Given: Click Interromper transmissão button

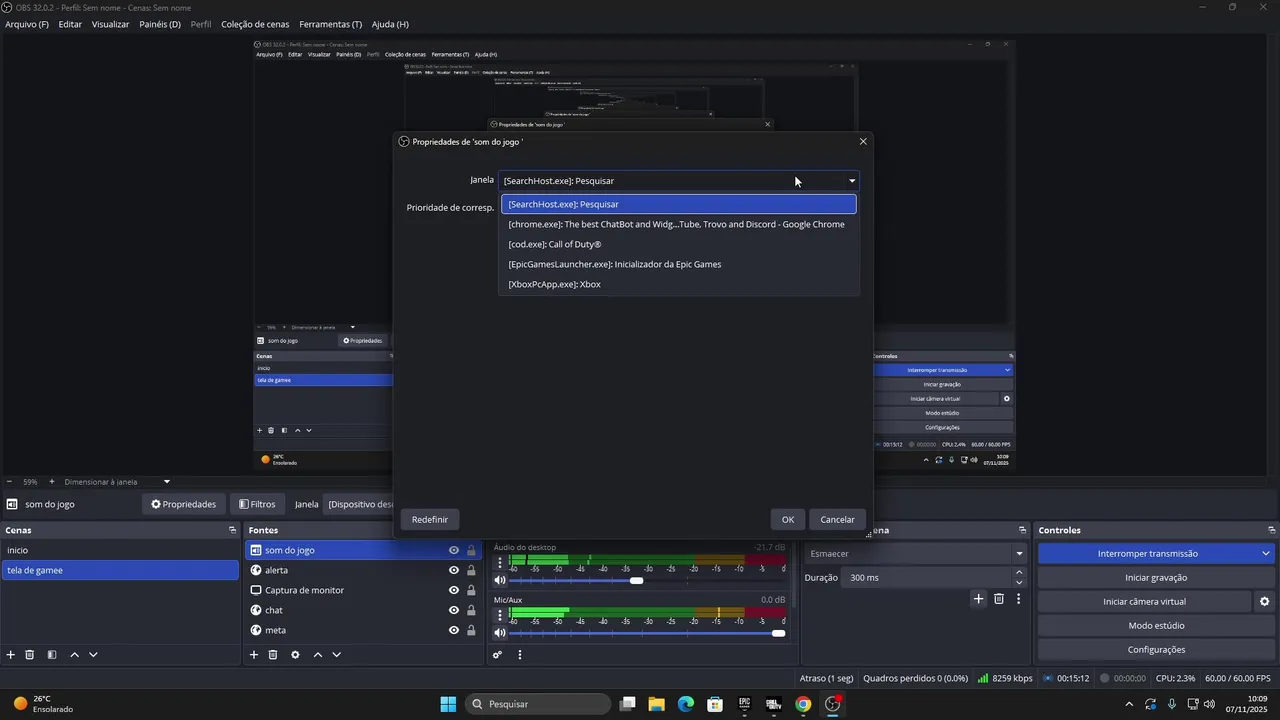Looking at the screenshot, I should coord(1148,553).
